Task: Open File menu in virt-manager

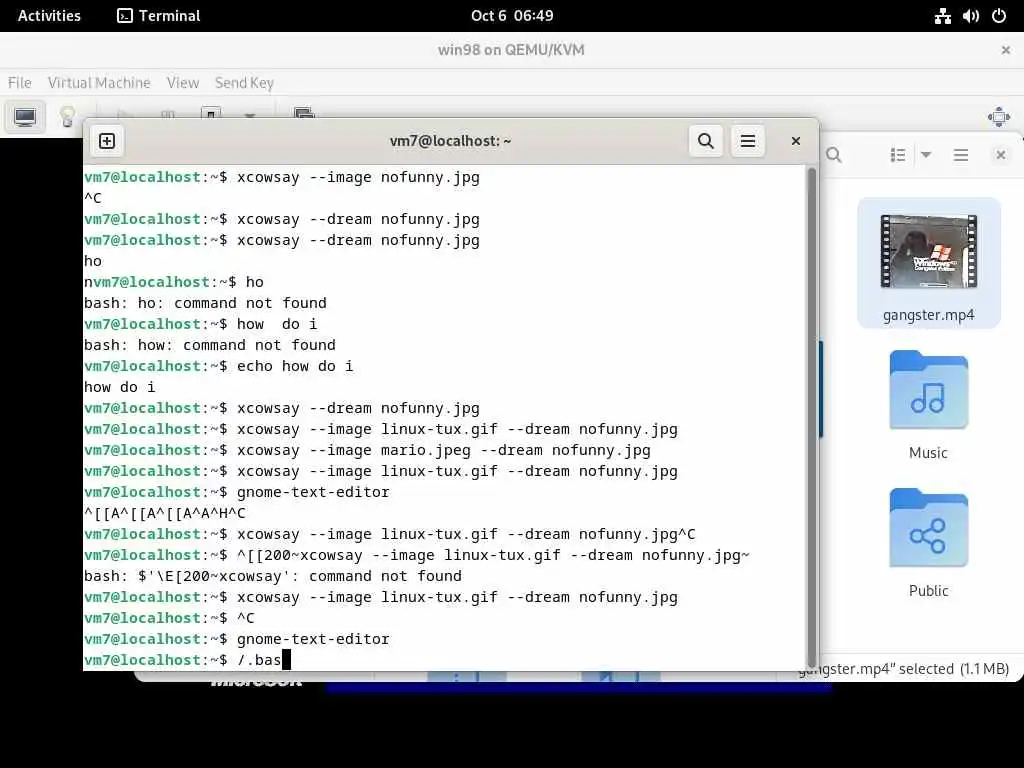Action: [20, 83]
